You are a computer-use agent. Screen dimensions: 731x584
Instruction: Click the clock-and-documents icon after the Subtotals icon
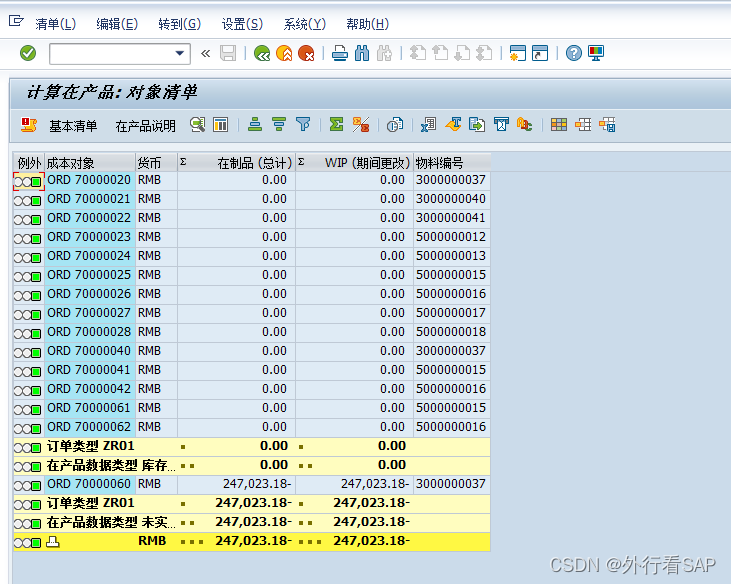tap(395, 125)
